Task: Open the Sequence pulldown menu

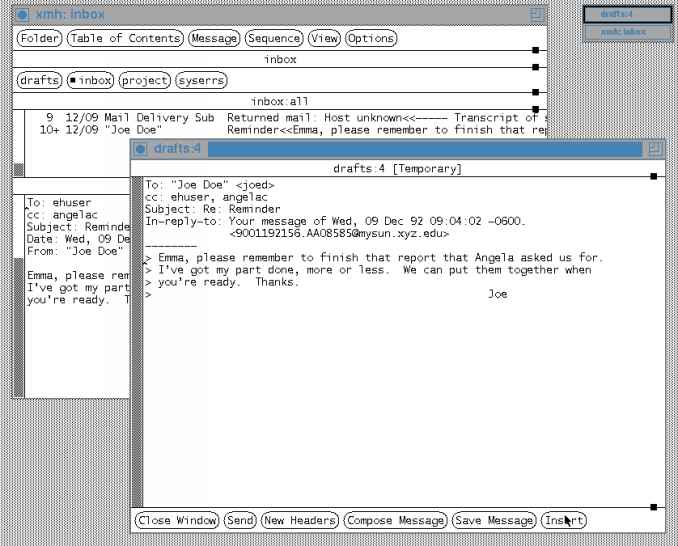Action: [274, 38]
